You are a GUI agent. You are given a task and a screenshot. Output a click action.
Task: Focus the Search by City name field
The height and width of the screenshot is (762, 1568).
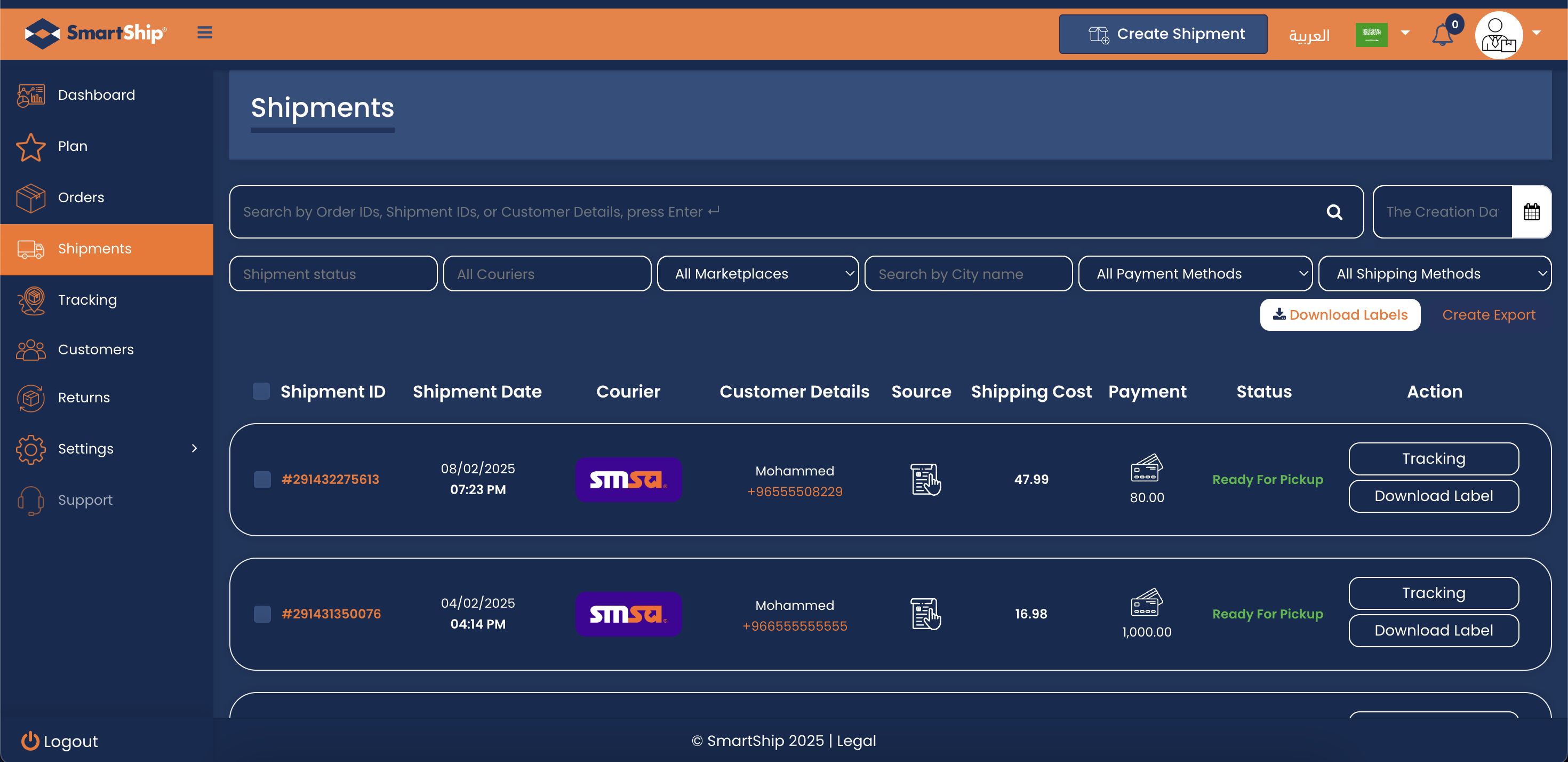(968, 274)
